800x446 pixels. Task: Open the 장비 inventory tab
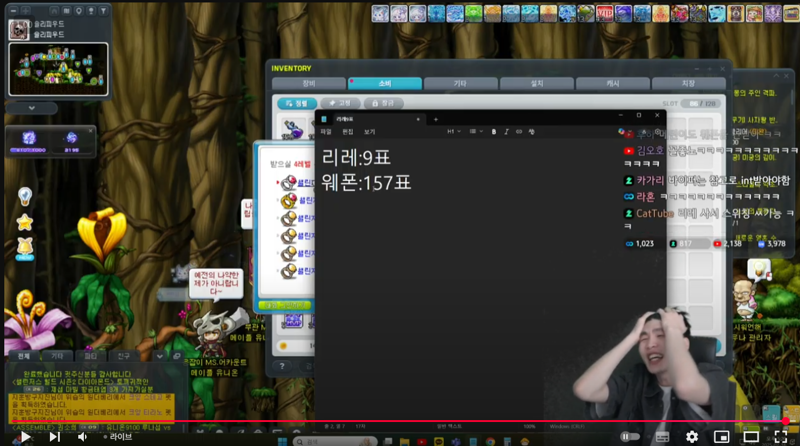pos(309,83)
